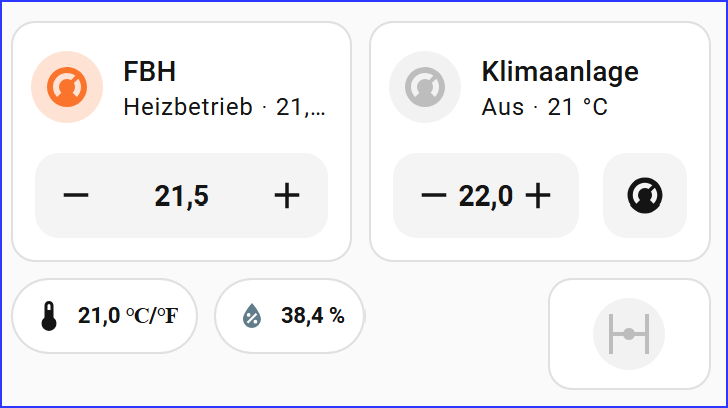Lower the Klimaanlage setpoint with minus
The width and height of the screenshot is (728, 408).
(433, 196)
